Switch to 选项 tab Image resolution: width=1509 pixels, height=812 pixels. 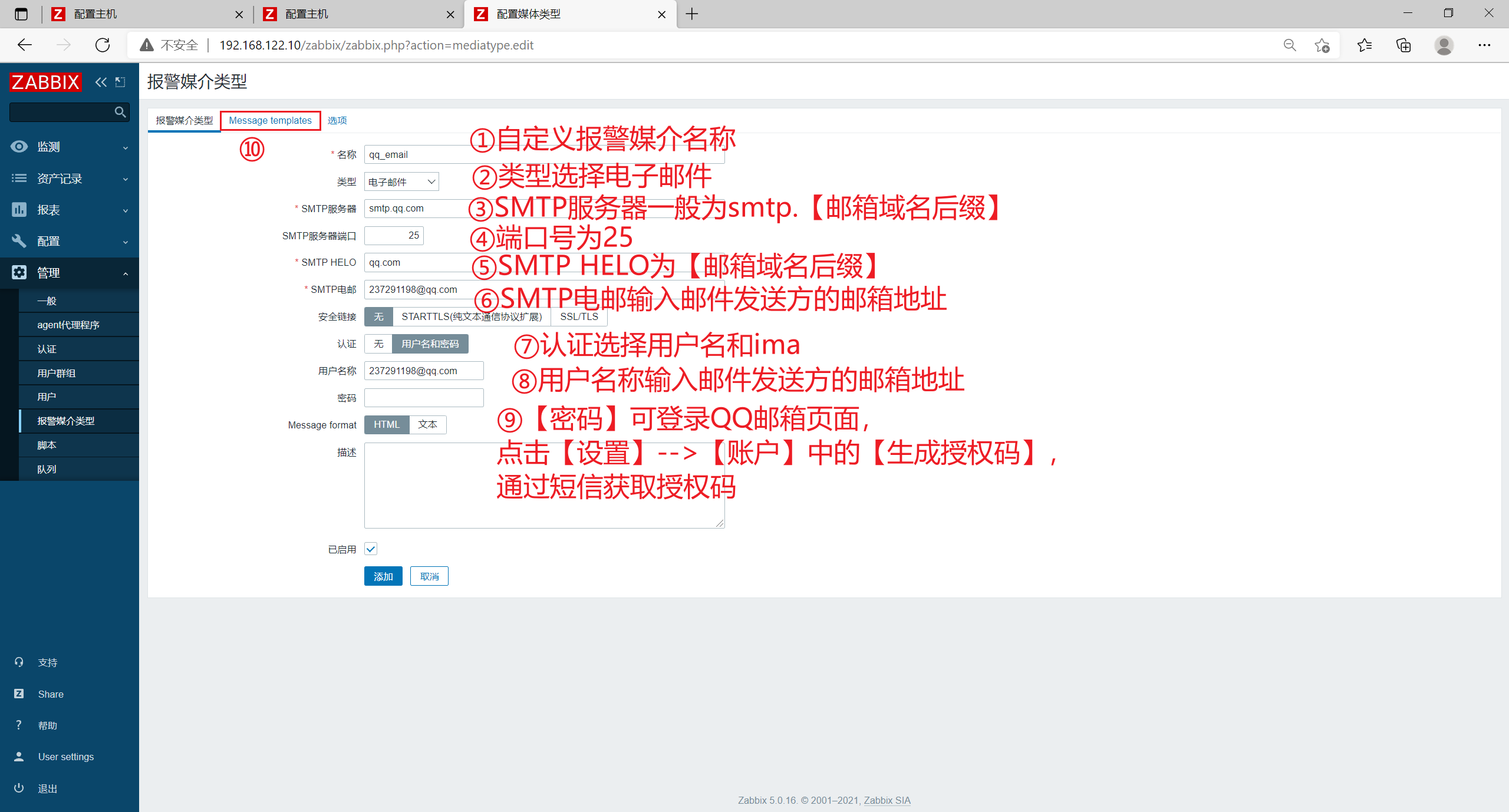click(x=337, y=120)
